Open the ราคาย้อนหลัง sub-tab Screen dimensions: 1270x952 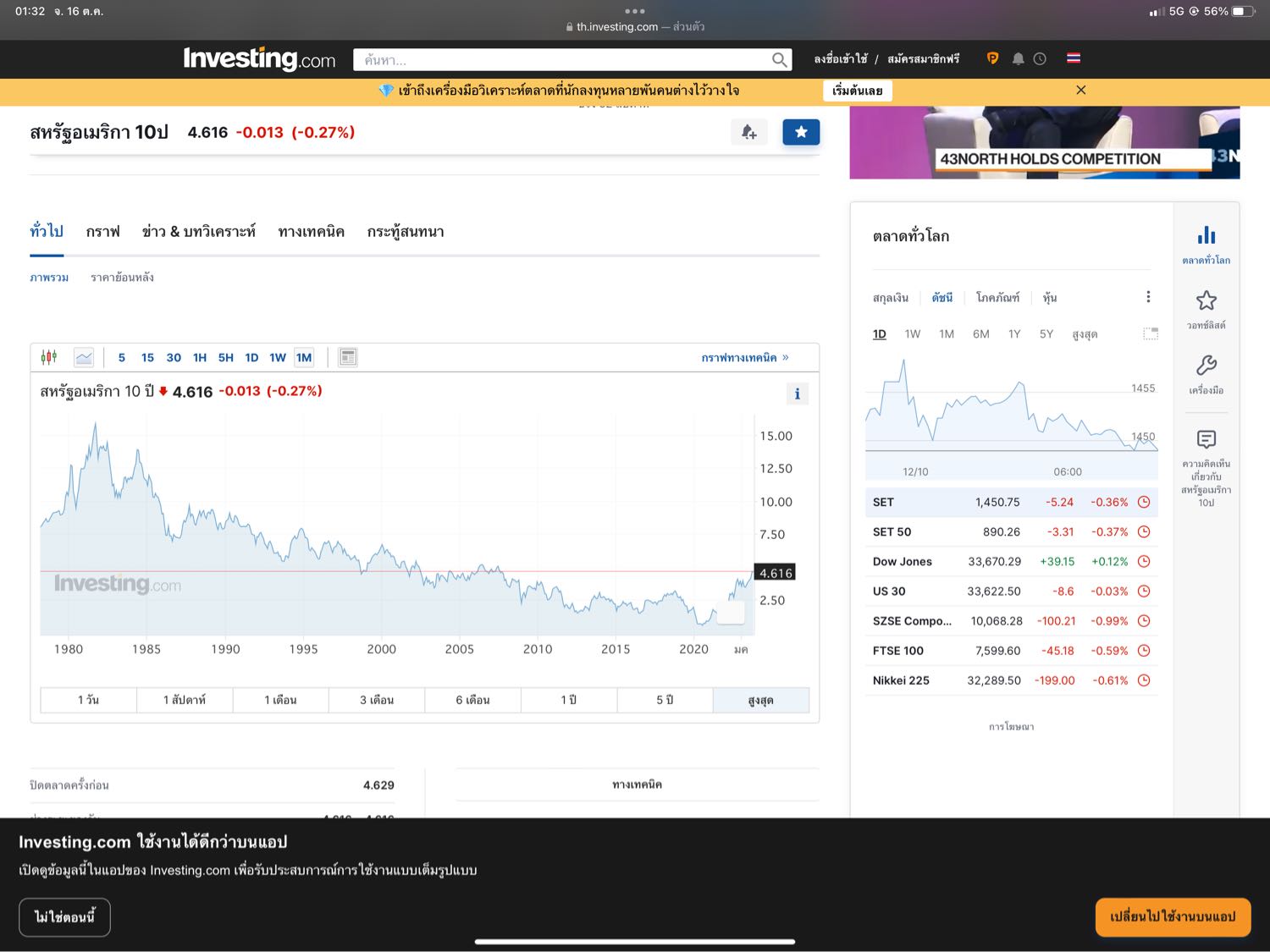coord(123,278)
